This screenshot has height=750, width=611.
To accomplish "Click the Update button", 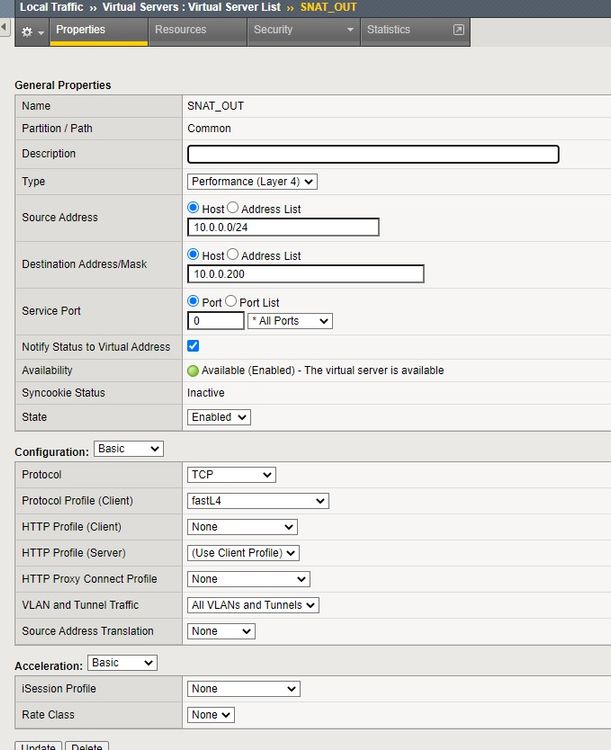I will pyautogui.click(x=38, y=745).
